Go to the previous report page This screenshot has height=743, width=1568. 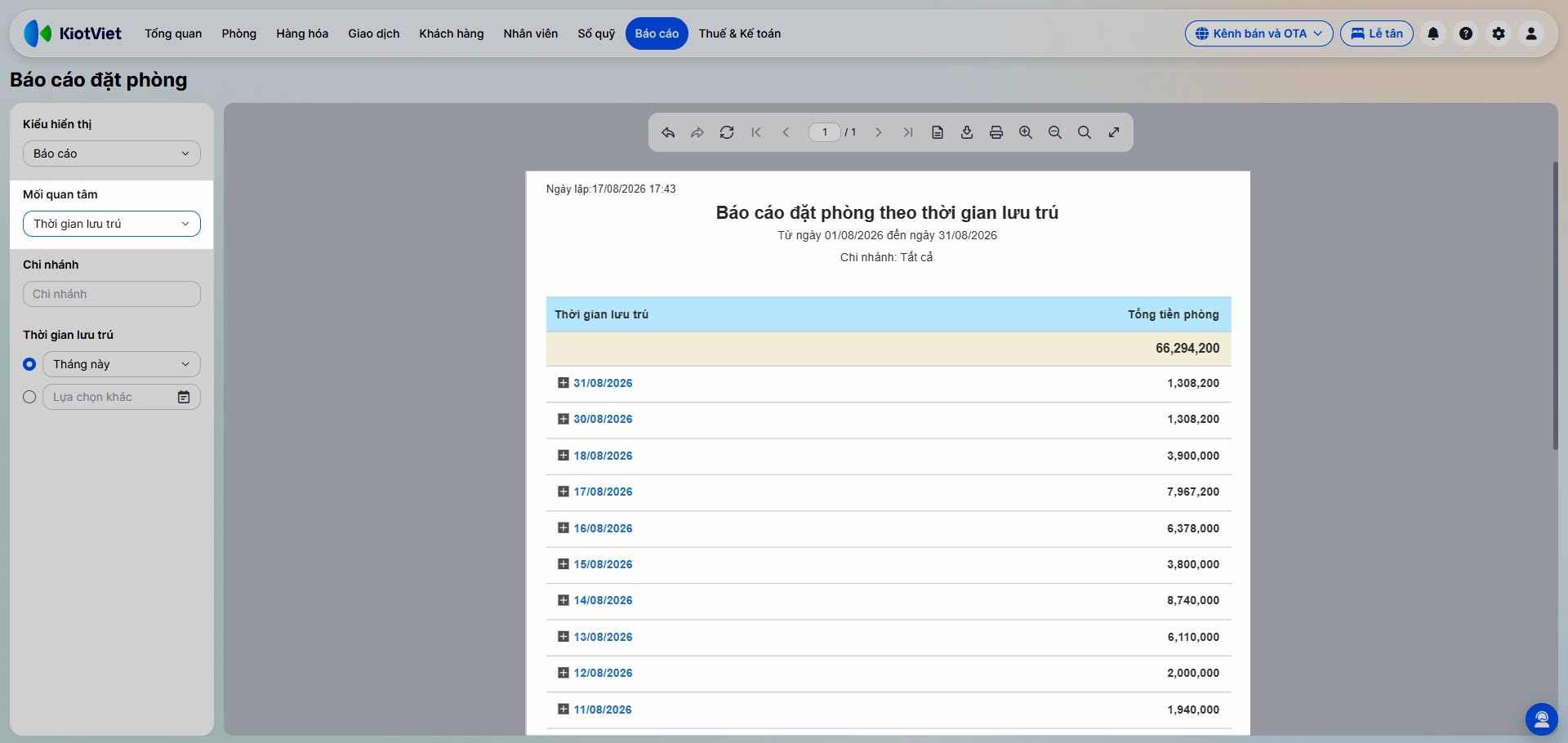786,132
